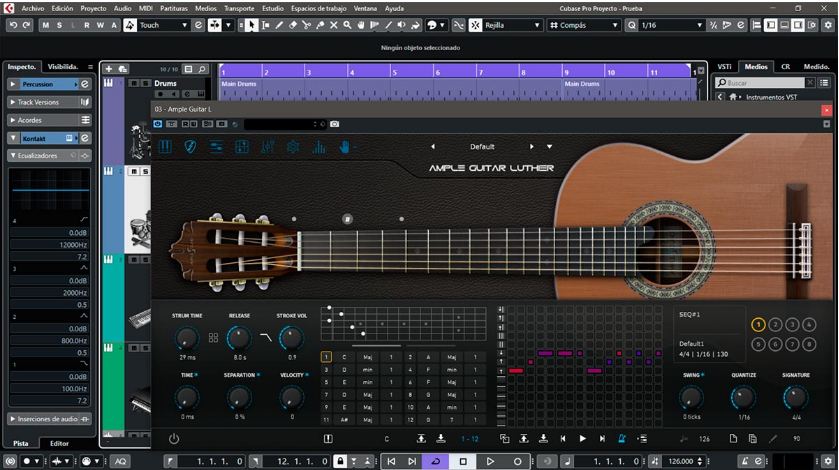Viewport: 839px width, 470px height.
Task: Select the Play speaker tool
Action: point(401,25)
